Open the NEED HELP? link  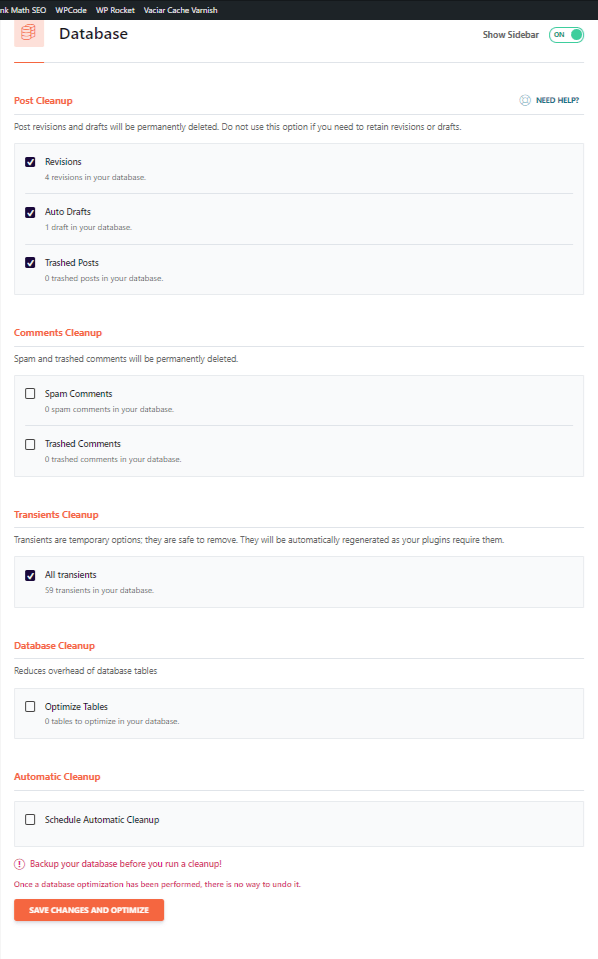click(557, 100)
